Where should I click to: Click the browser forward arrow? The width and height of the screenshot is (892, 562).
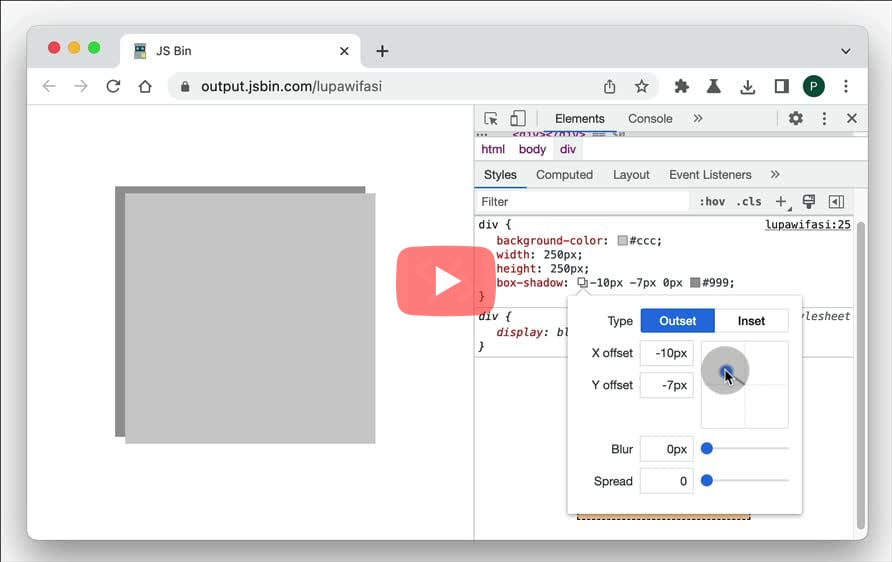click(x=81, y=86)
